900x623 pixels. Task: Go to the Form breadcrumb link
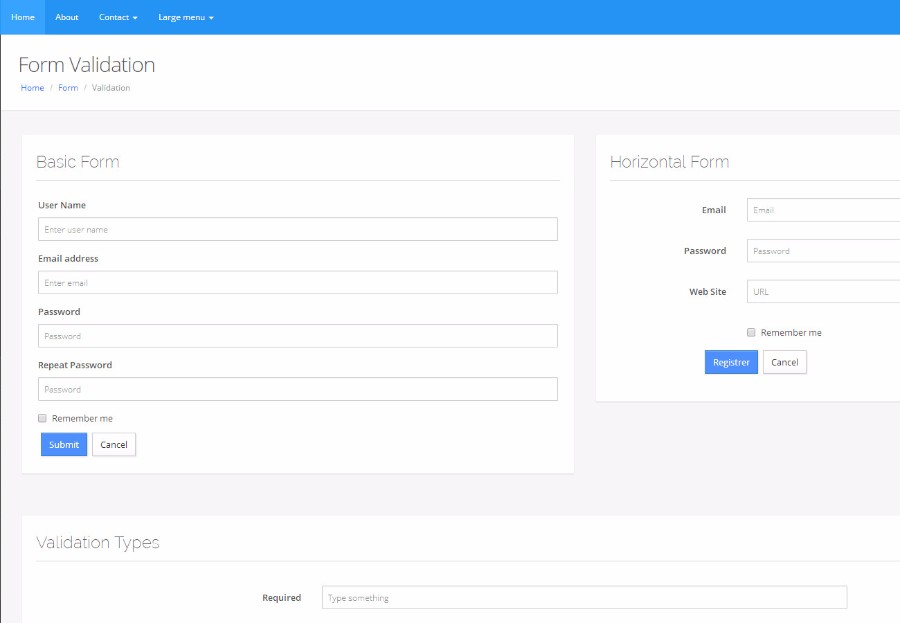(68, 88)
